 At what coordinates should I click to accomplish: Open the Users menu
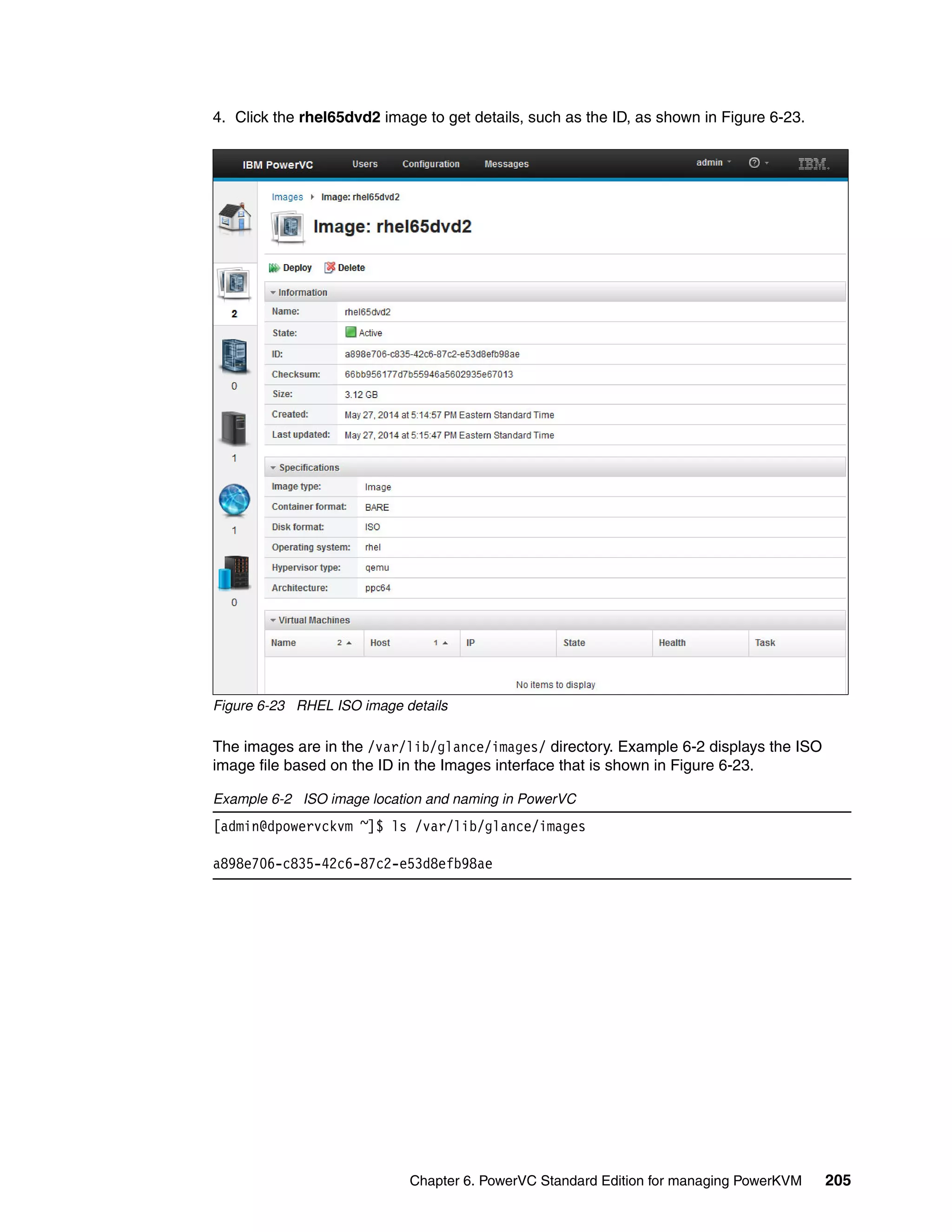click(x=365, y=164)
